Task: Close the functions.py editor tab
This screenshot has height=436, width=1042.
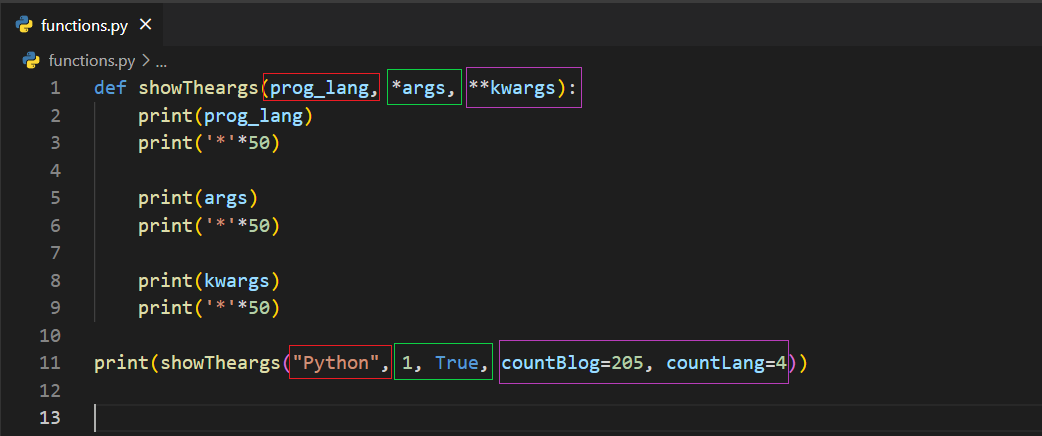Action: point(144,25)
